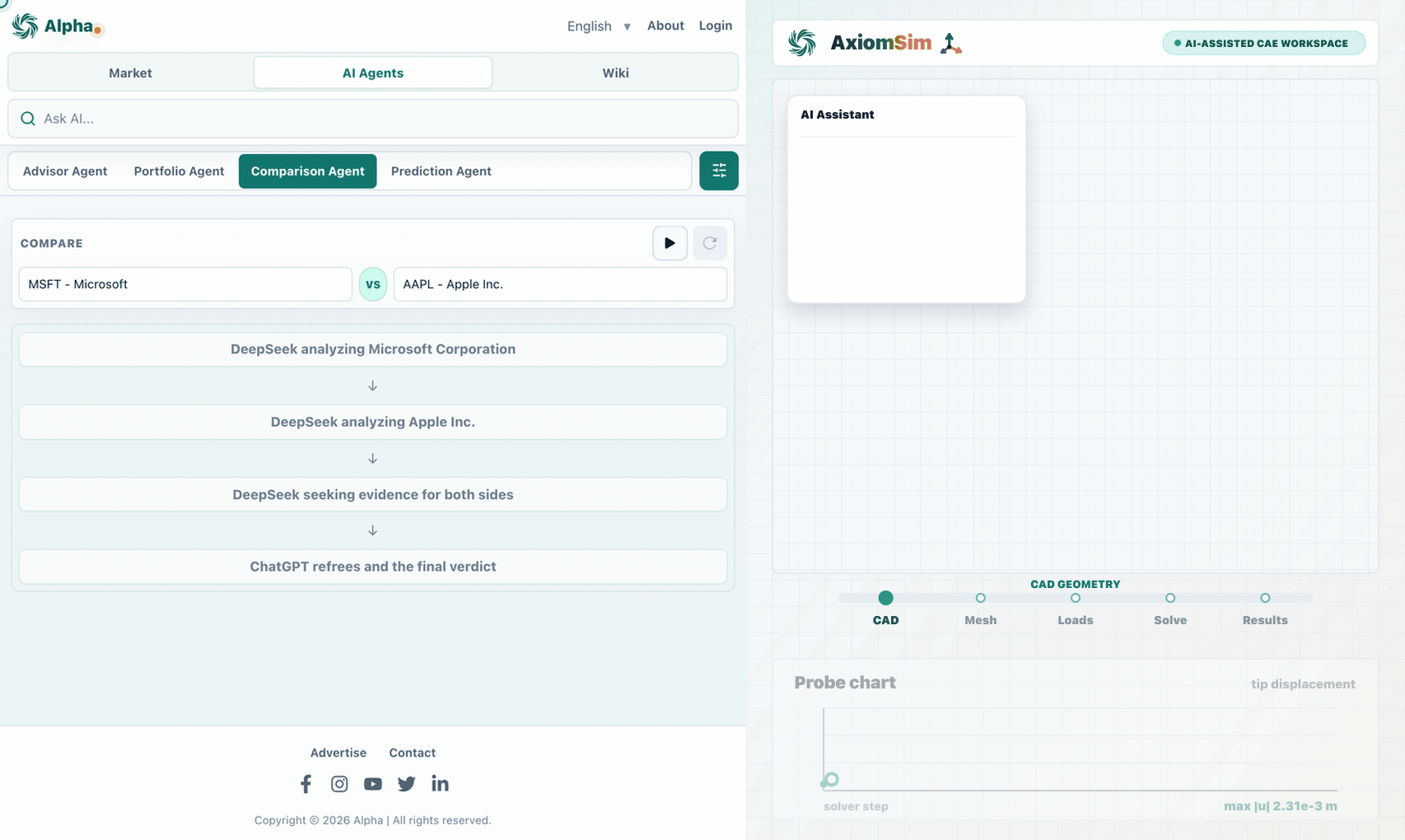This screenshot has width=1405, height=840.
Task: Open the LinkedIn icon
Action: click(441, 784)
